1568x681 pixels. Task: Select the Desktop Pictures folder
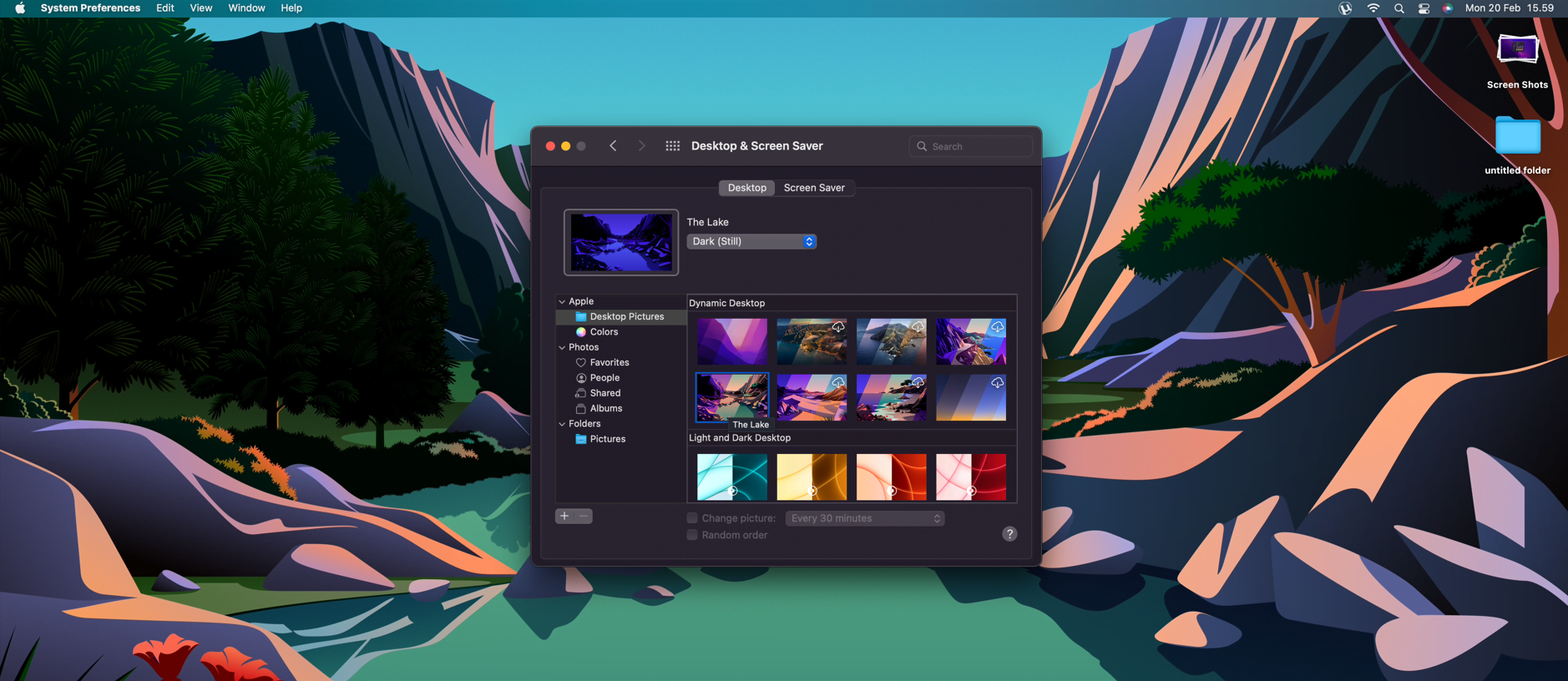pyautogui.click(x=621, y=317)
